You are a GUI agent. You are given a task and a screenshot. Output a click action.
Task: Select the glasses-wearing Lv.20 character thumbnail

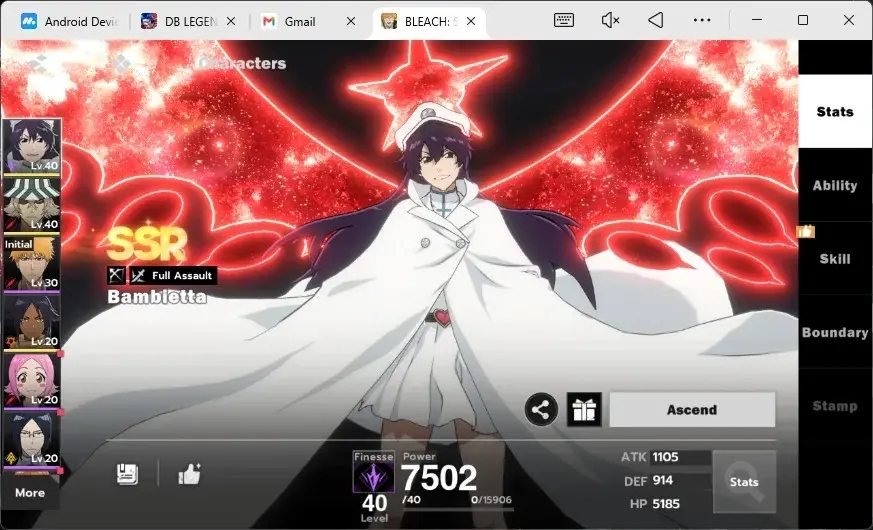click(32, 439)
